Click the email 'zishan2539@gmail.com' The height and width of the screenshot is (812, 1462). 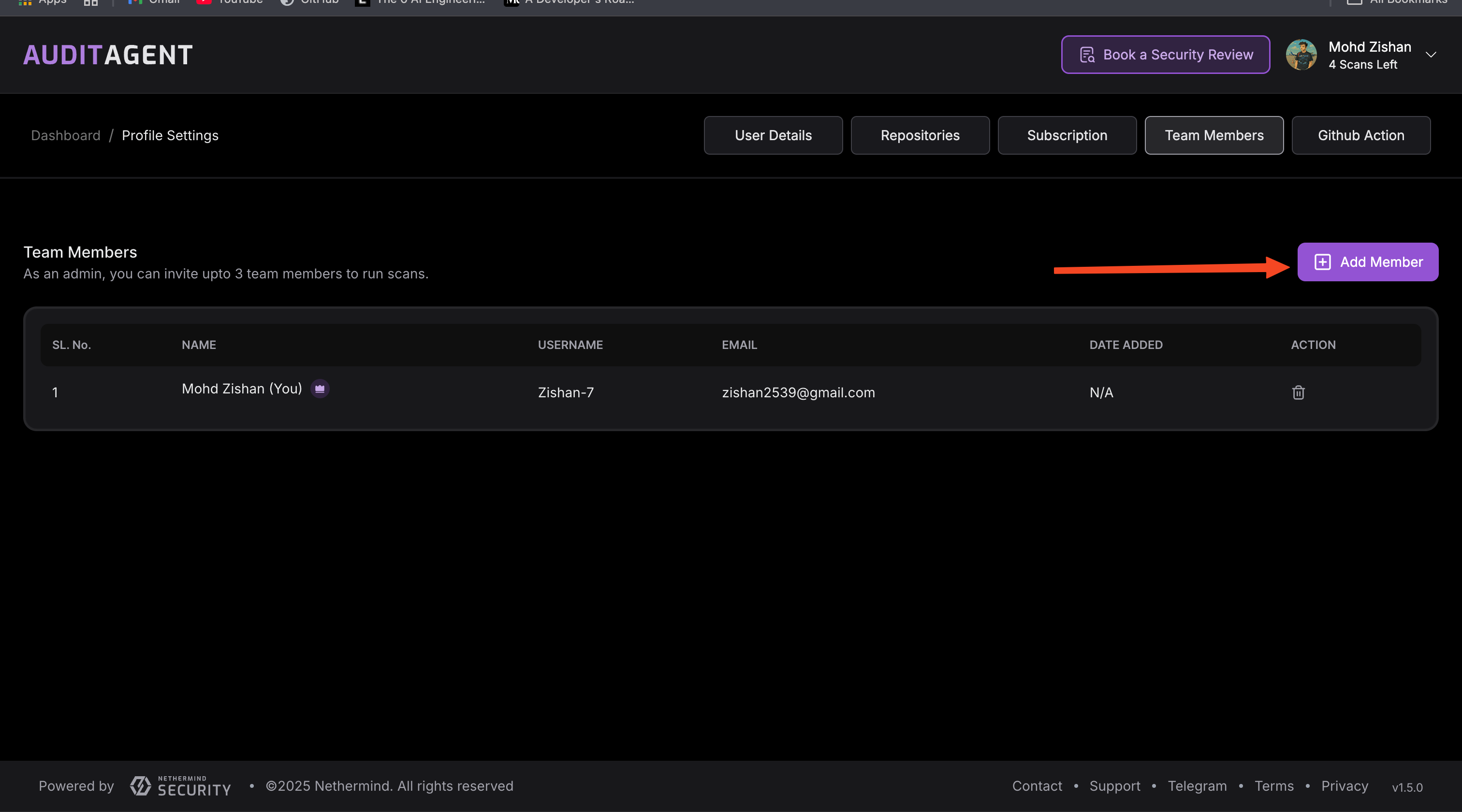point(799,392)
